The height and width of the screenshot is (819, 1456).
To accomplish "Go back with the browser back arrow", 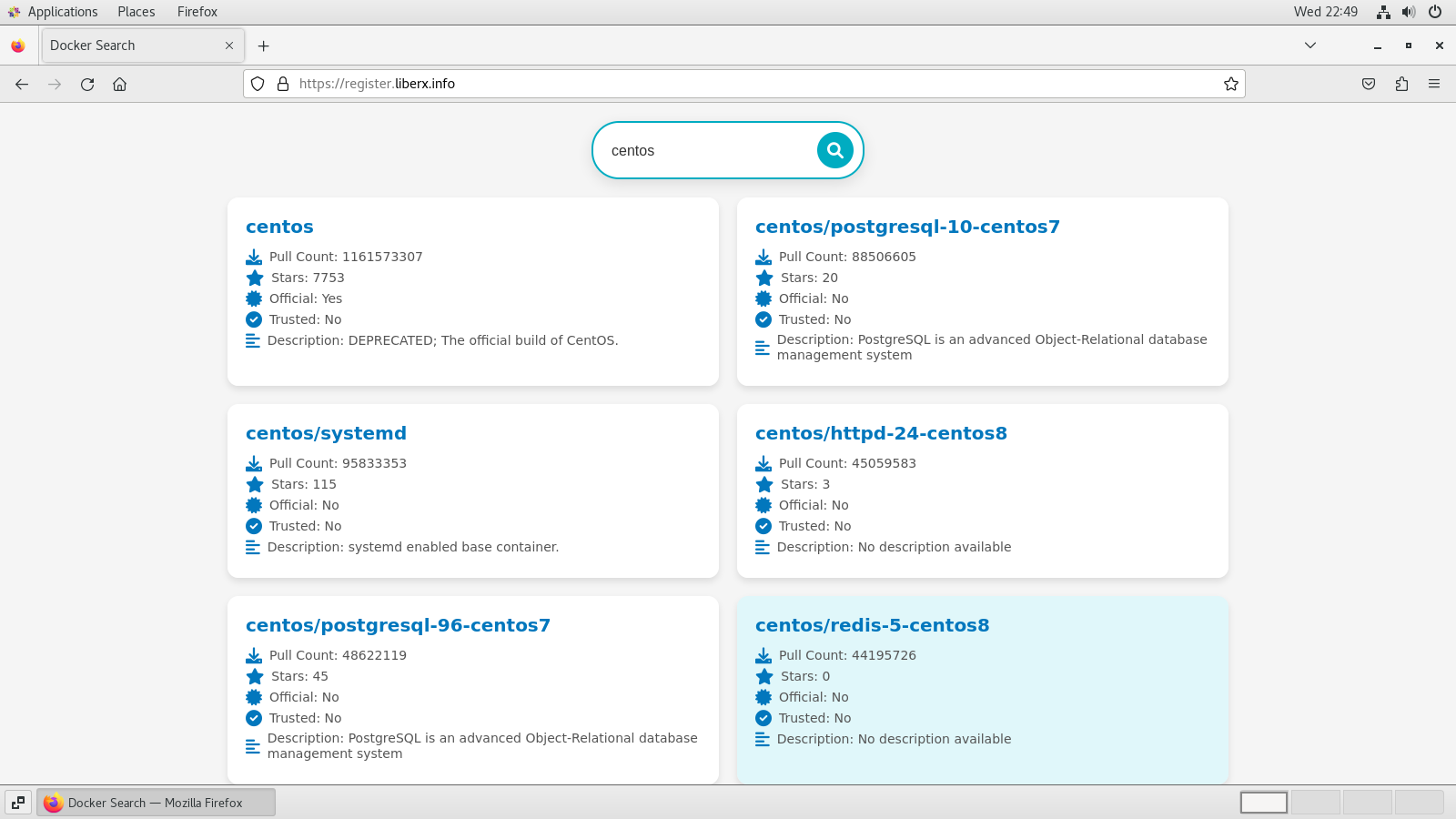I will 22,84.
